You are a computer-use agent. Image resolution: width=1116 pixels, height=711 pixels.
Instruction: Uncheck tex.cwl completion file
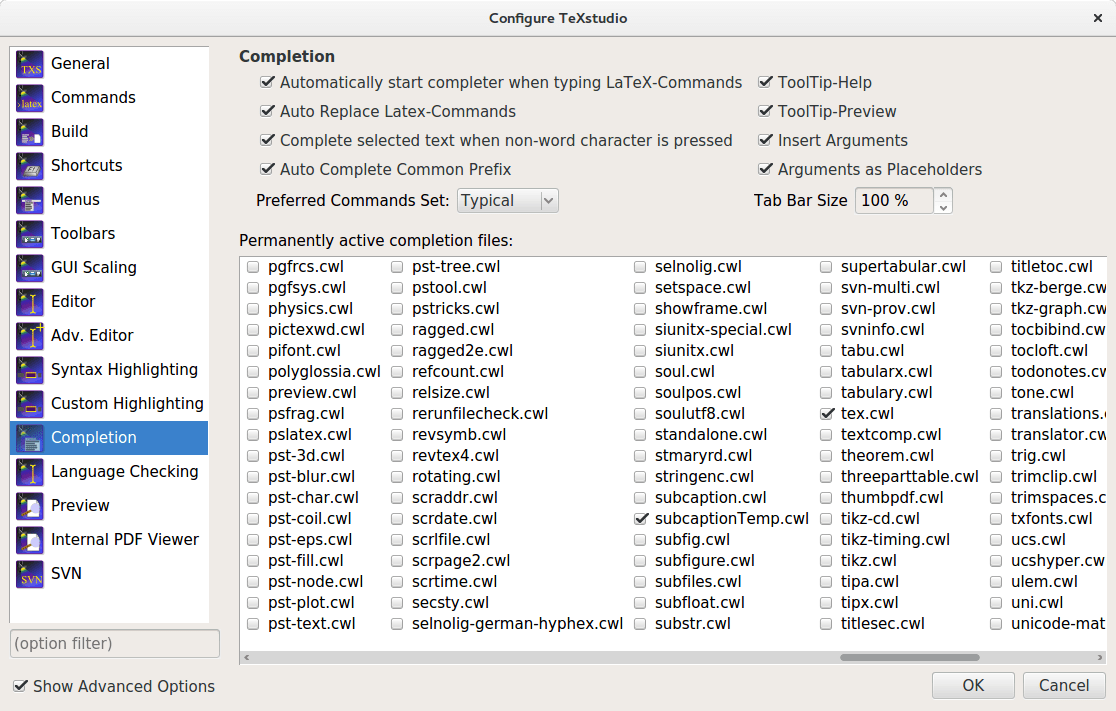point(826,414)
